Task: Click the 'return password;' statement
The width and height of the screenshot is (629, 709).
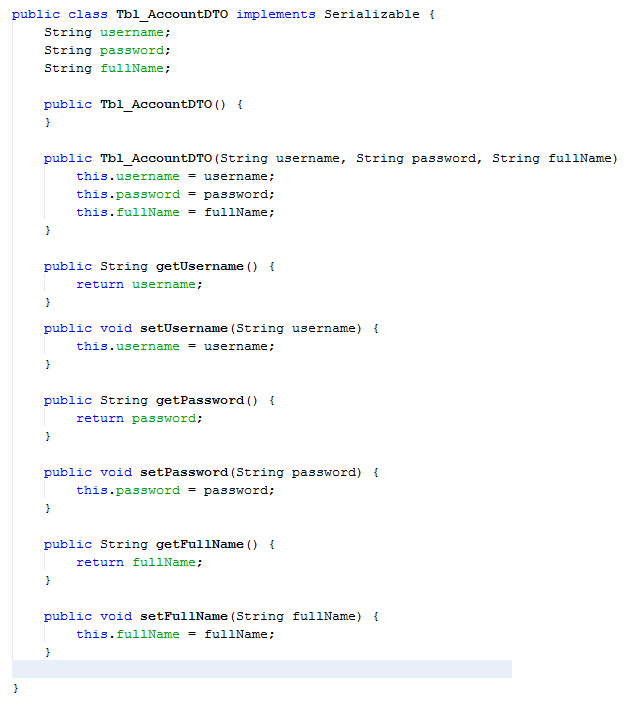Action: (x=139, y=419)
